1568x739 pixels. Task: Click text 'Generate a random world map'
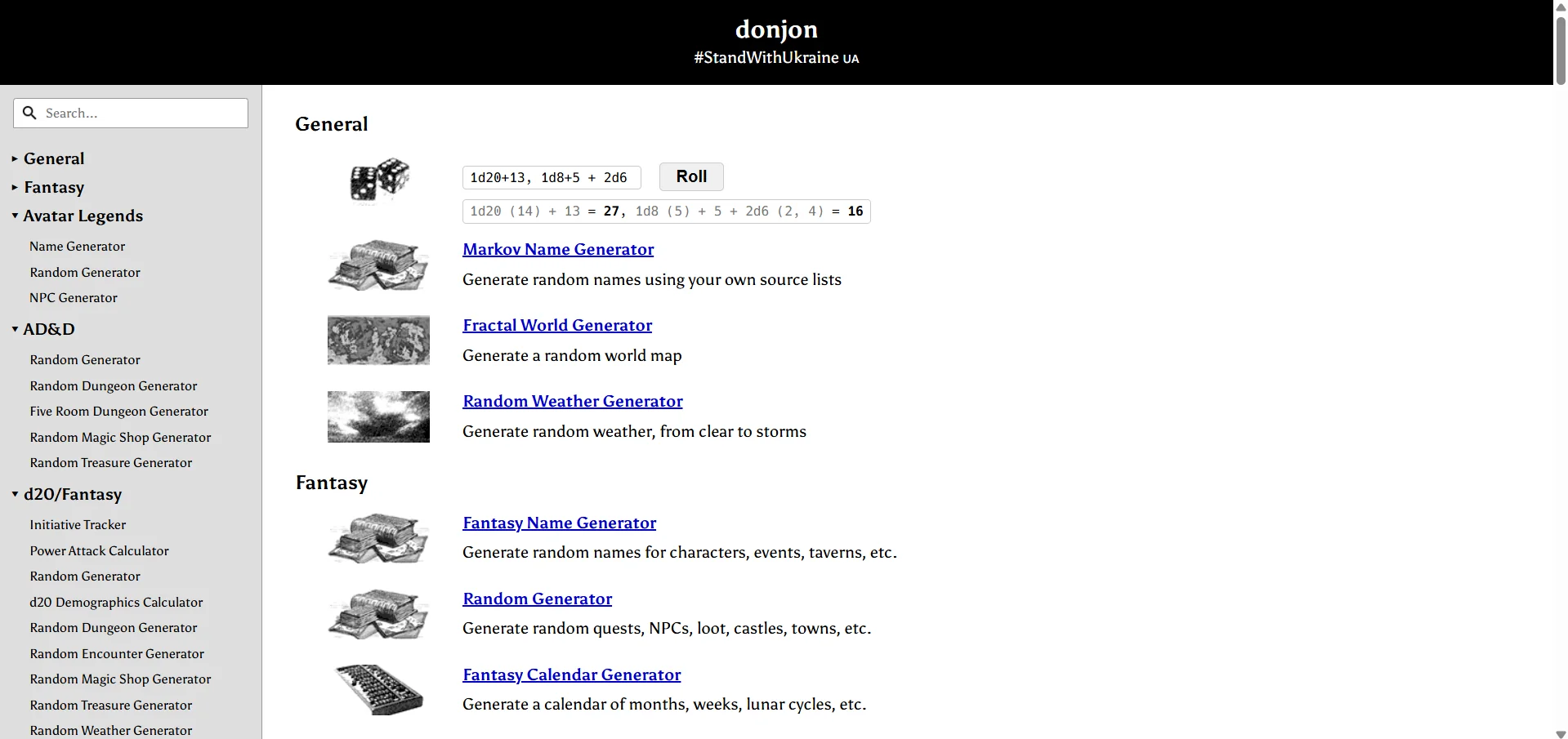pyautogui.click(x=572, y=355)
